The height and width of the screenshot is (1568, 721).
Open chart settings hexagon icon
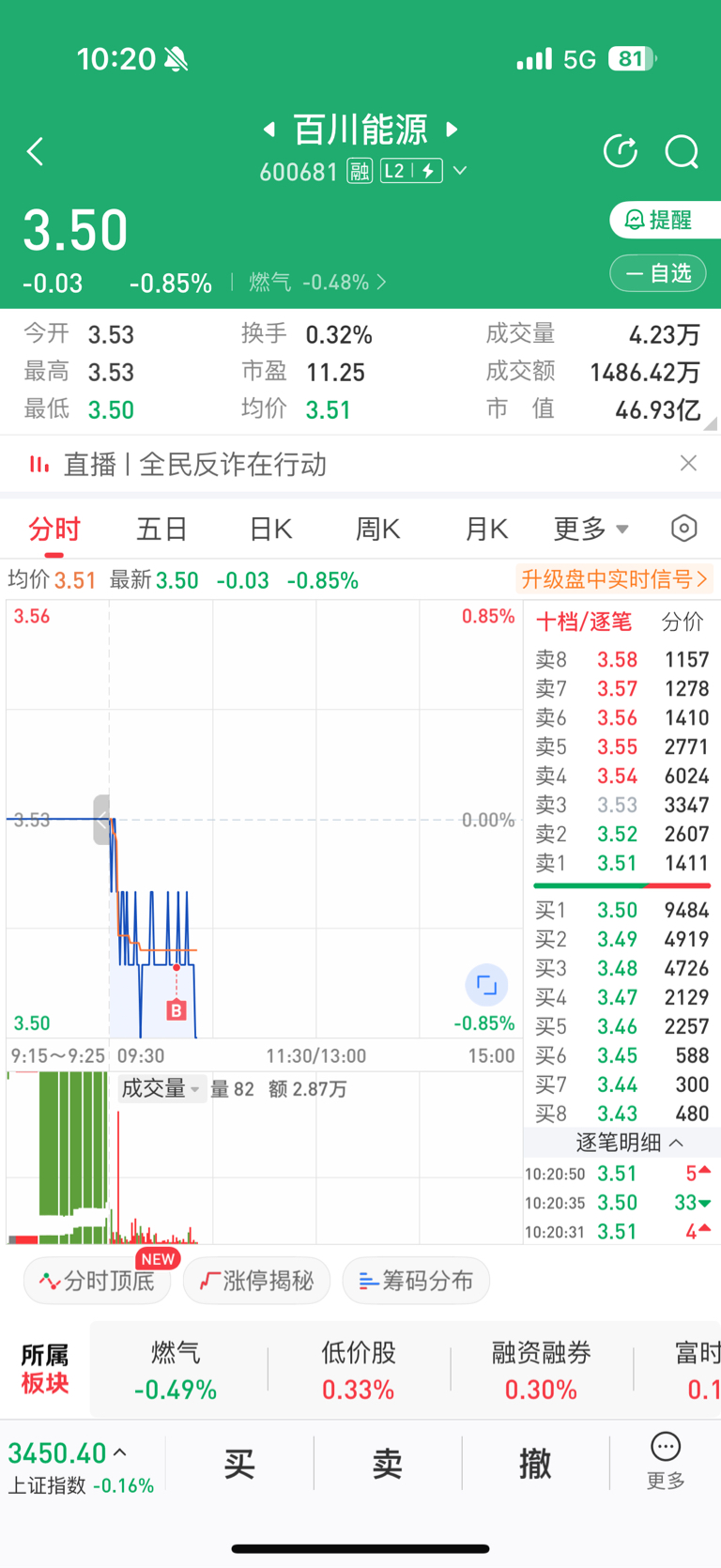point(684,529)
